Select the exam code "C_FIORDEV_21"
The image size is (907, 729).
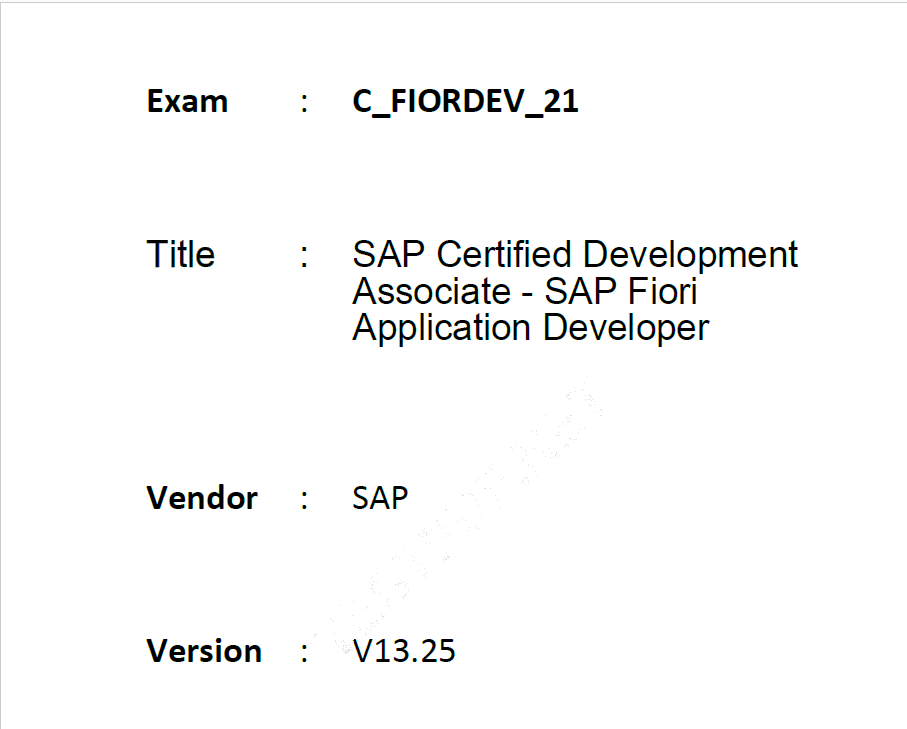pyautogui.click(x=465, y=102)
